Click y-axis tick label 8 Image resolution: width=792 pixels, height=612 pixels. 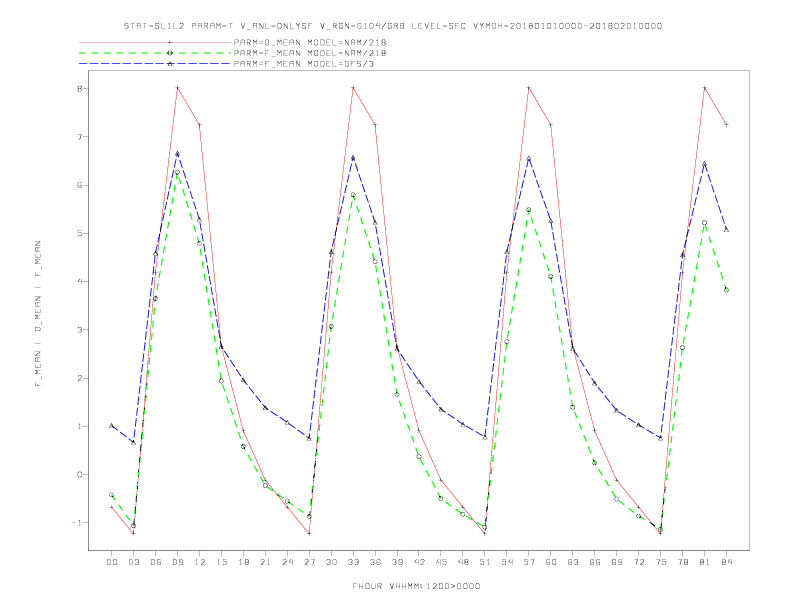click(x=79, y=88)
